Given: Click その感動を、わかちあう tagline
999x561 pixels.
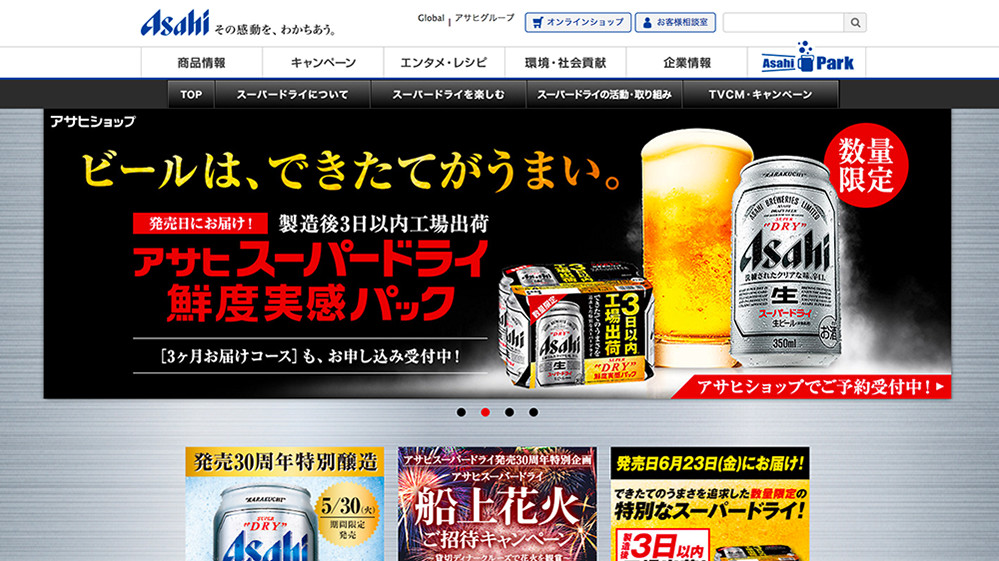Looking at the screenshot, I should (x=275, y=29).
